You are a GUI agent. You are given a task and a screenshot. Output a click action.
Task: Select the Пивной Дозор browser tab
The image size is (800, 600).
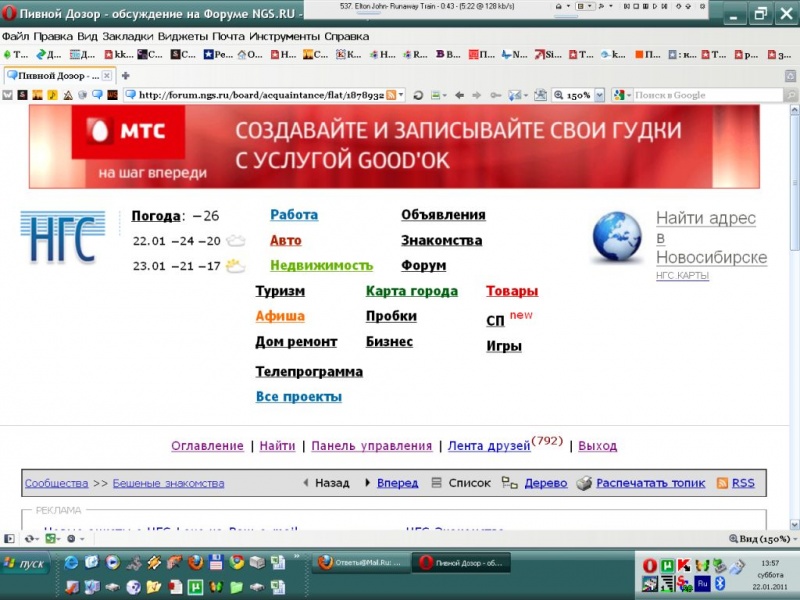pos(58,75)
